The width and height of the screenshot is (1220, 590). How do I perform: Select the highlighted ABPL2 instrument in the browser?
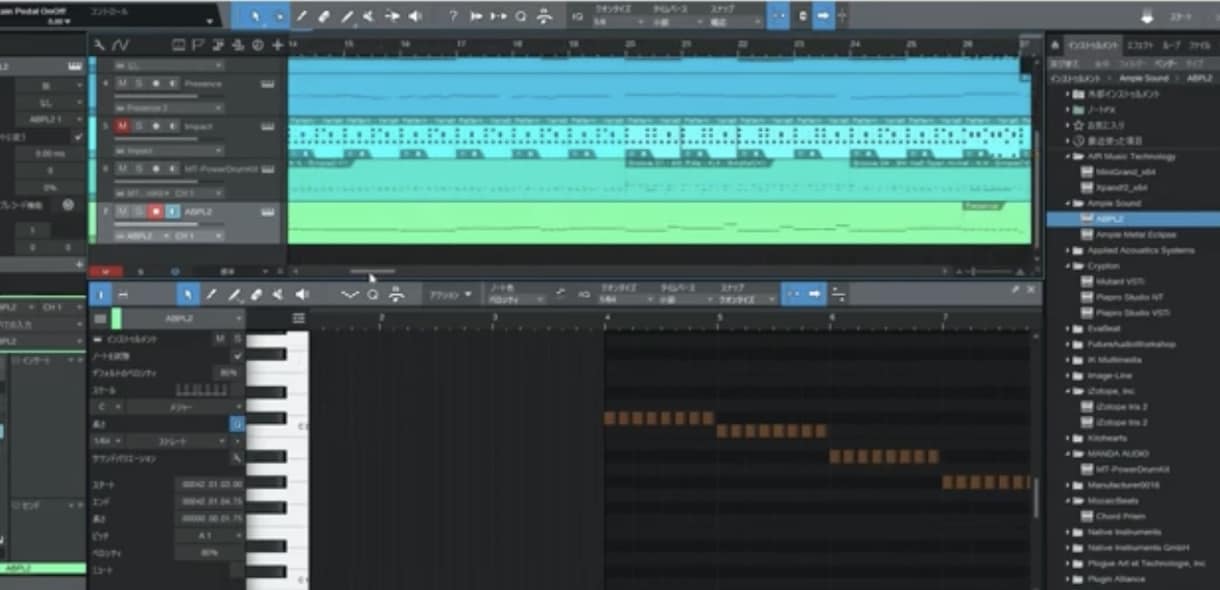point(1133,218)
